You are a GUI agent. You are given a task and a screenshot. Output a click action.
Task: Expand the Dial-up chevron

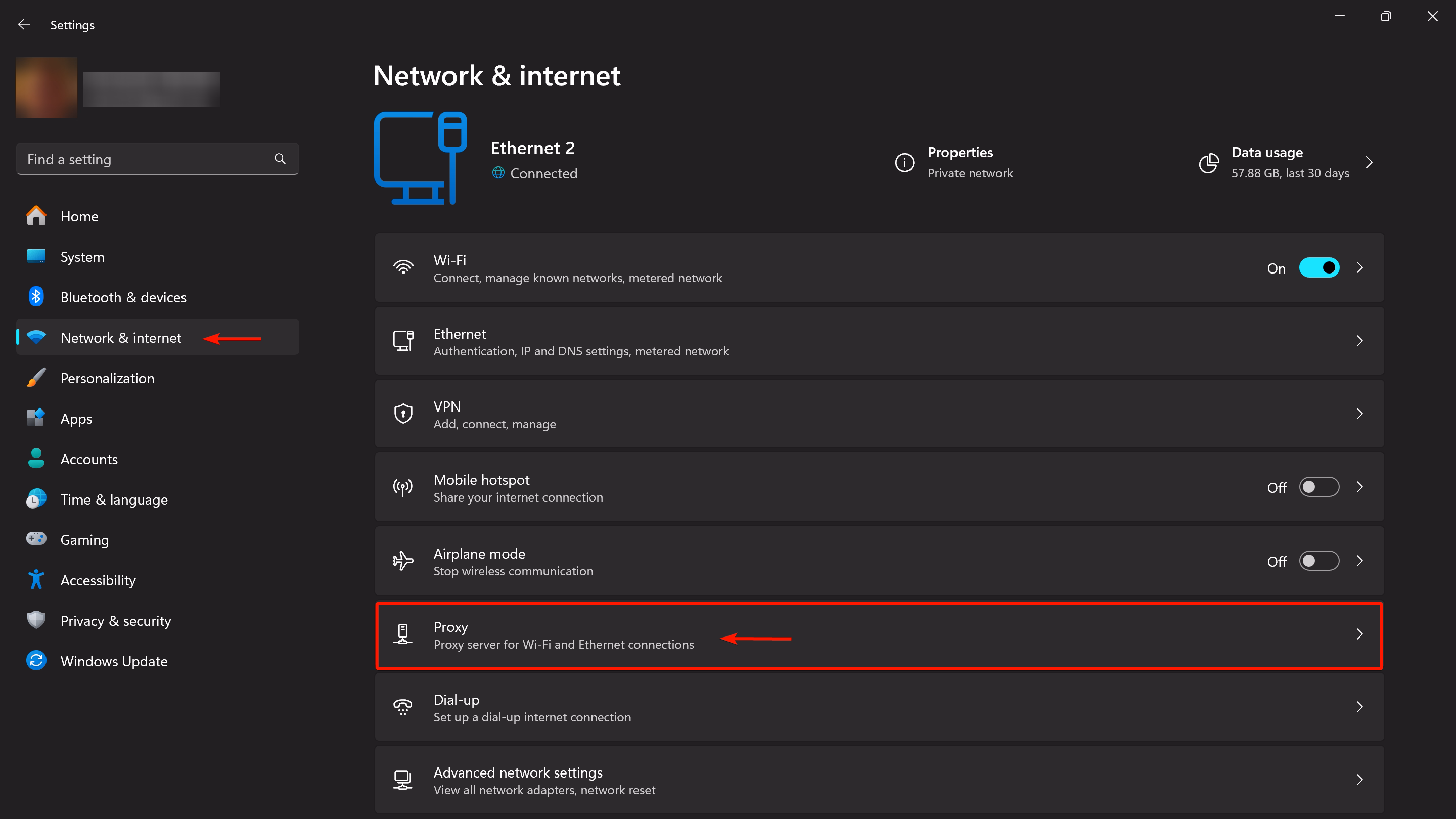pos(1360,707)
